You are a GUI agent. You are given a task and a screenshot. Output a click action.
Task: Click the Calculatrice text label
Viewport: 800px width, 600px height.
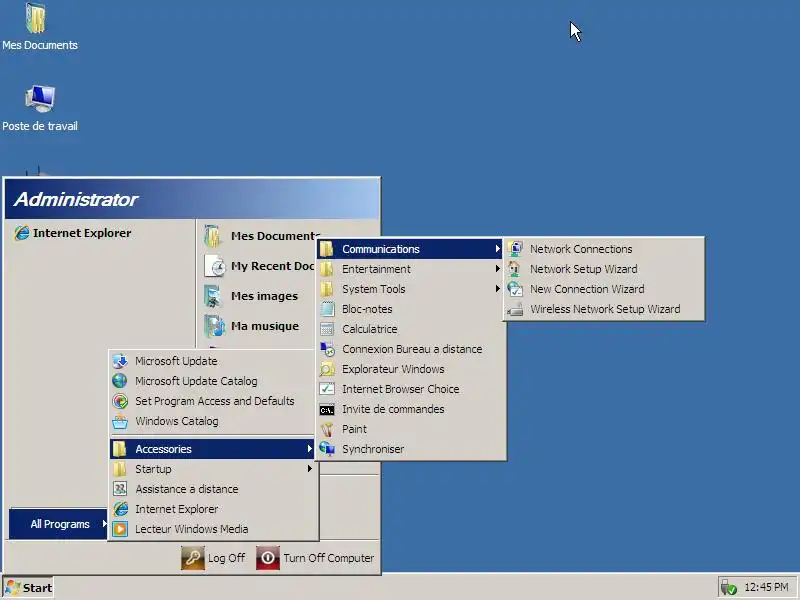(x=369, y=329)
